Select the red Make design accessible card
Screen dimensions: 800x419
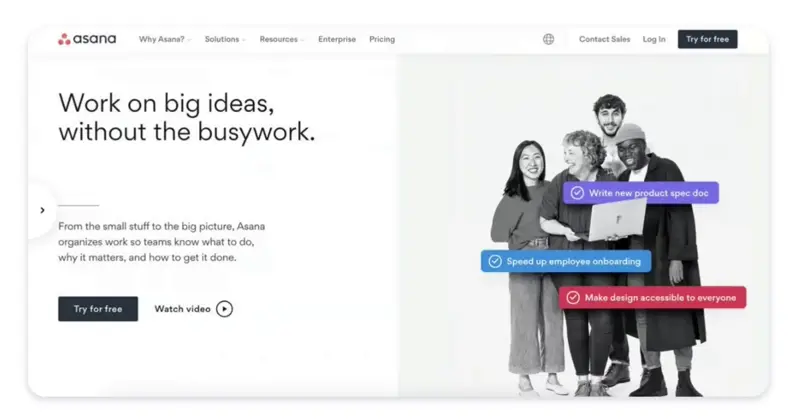[x=653, y=298]
